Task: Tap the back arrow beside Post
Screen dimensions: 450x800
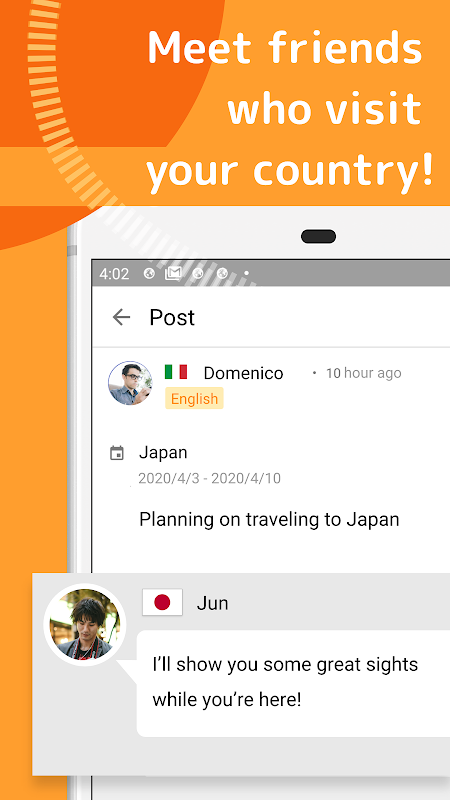Action: (121, 317)
